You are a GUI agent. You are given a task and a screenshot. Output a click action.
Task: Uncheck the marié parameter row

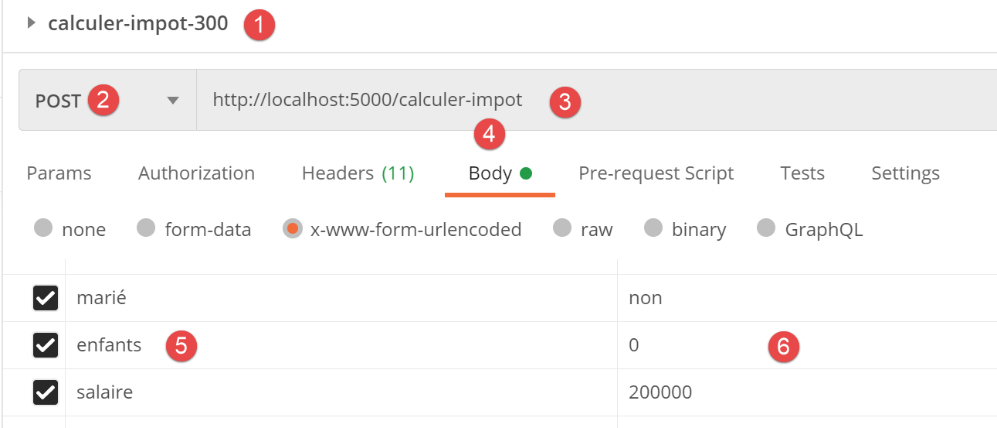point(45,298)
